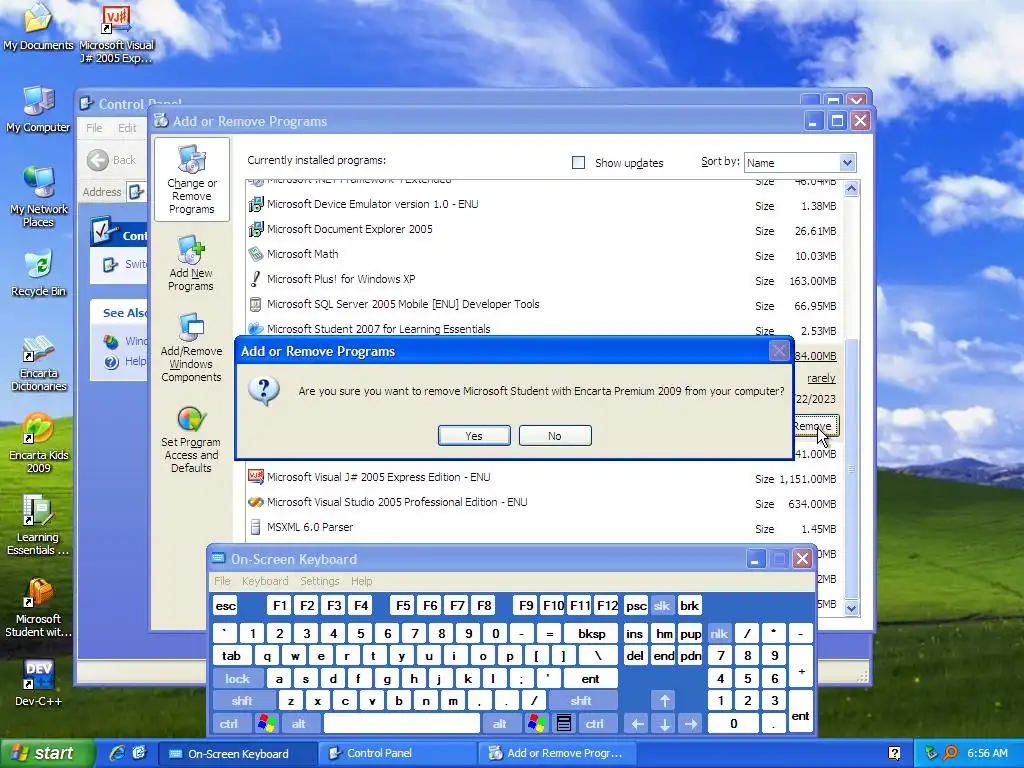This screenshot has width=1024, height=768.
Task: Click the bksp key on on-screen keyboard
Action: tap(592, 633)
